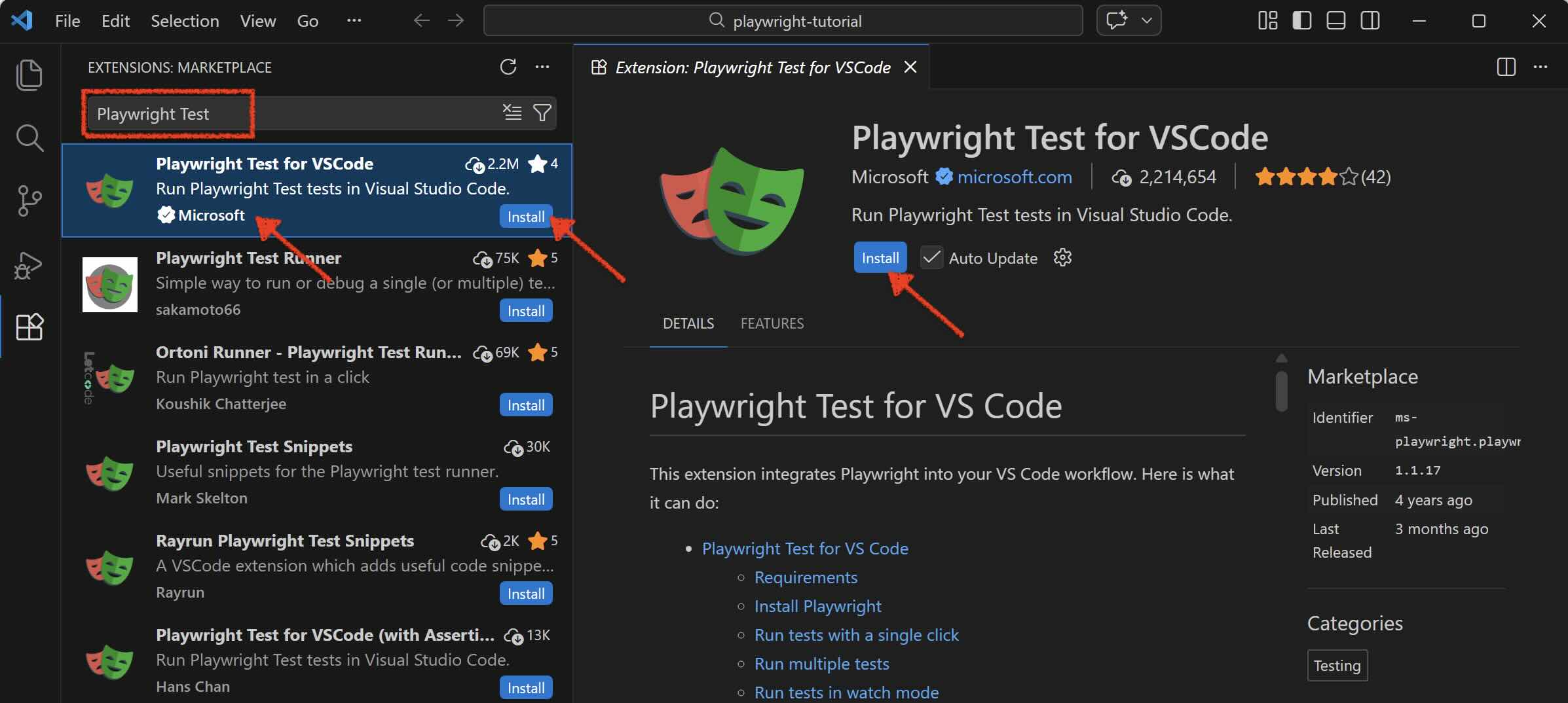Viewport: 1568px width, 703px height.
Task: Open the extension filter funnel icon
Action: (542, 113)
